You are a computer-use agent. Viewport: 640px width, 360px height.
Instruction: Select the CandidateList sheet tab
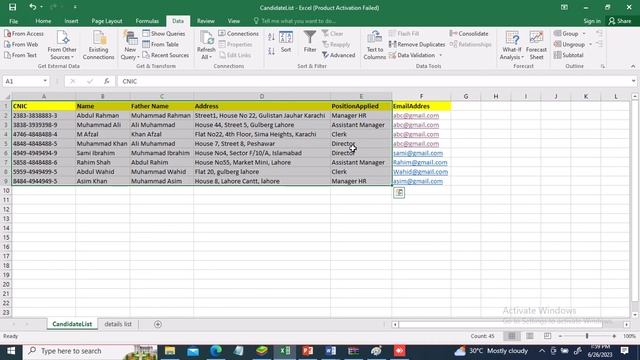[x=72, y=324]
